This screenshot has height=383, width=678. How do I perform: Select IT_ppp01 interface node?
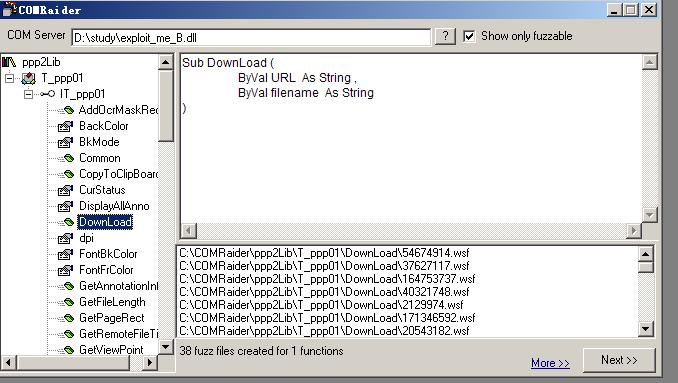coord(83,94)
